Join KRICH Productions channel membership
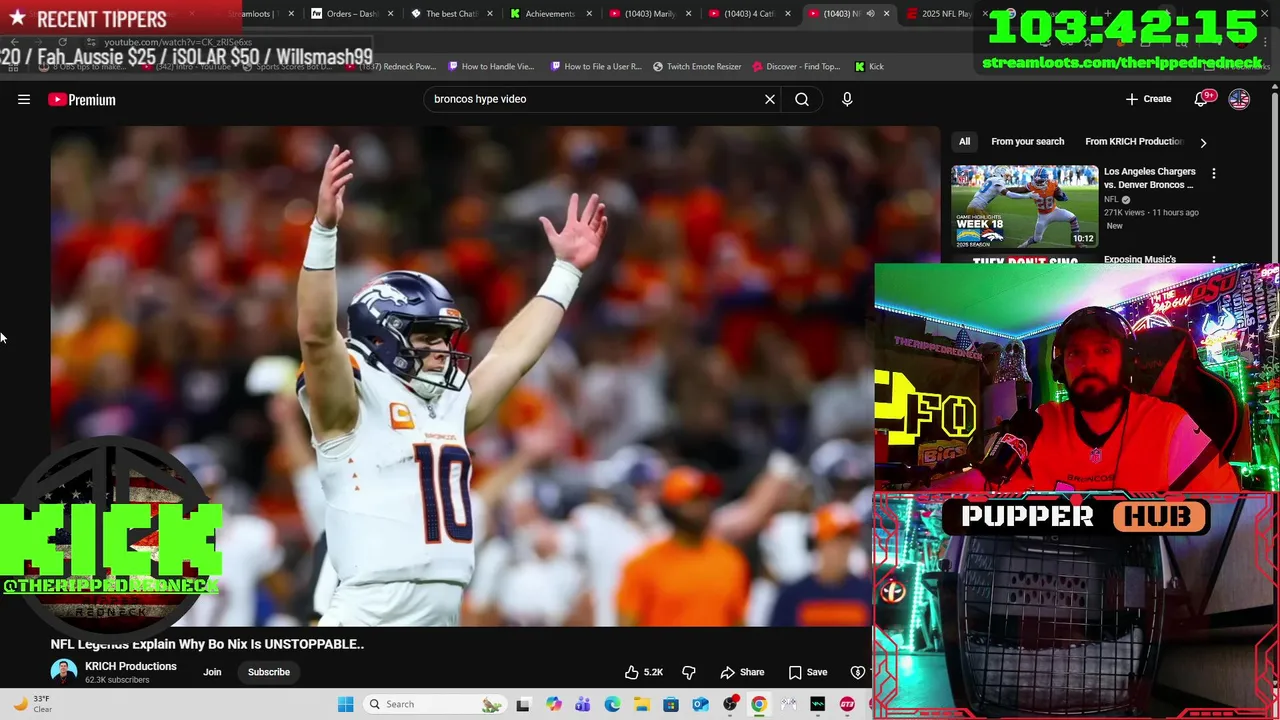Viewport: 1280px width, 720px height. (x=212, y=672)
